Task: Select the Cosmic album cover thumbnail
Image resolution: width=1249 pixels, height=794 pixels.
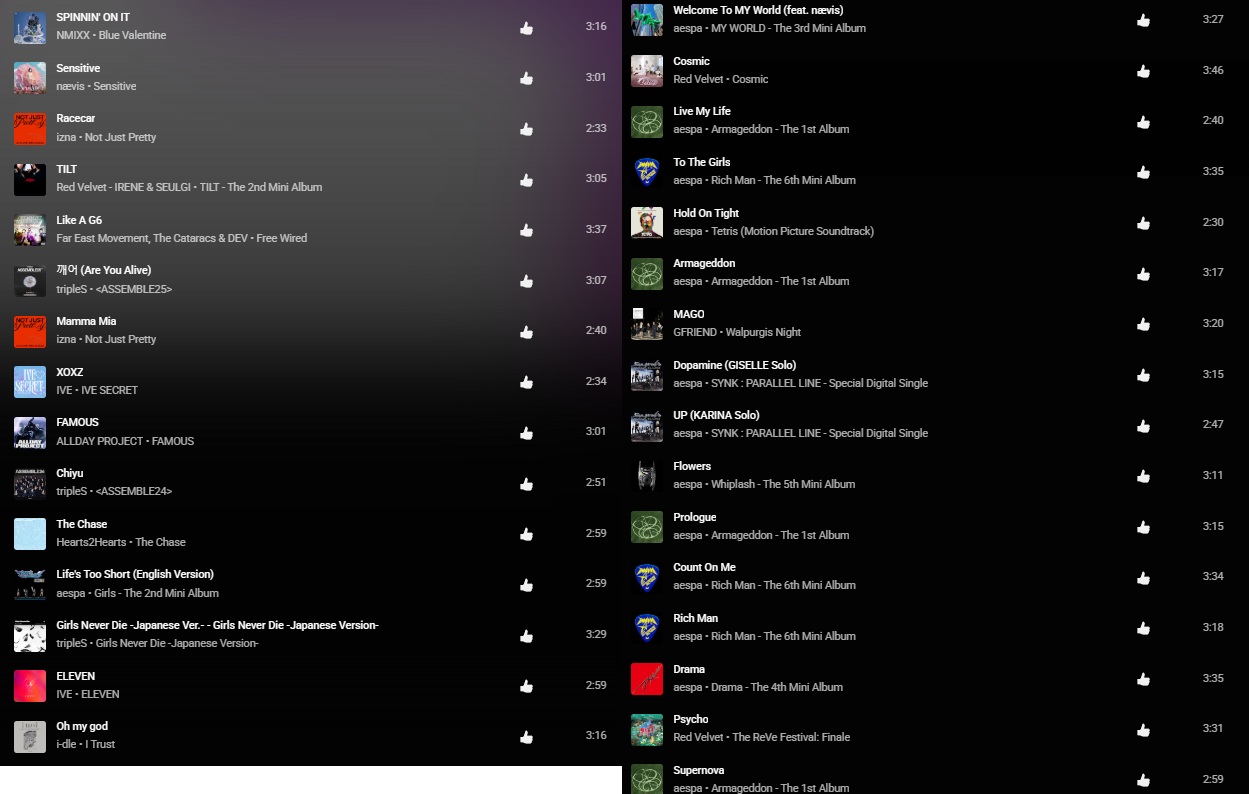Action: (647, 71)
